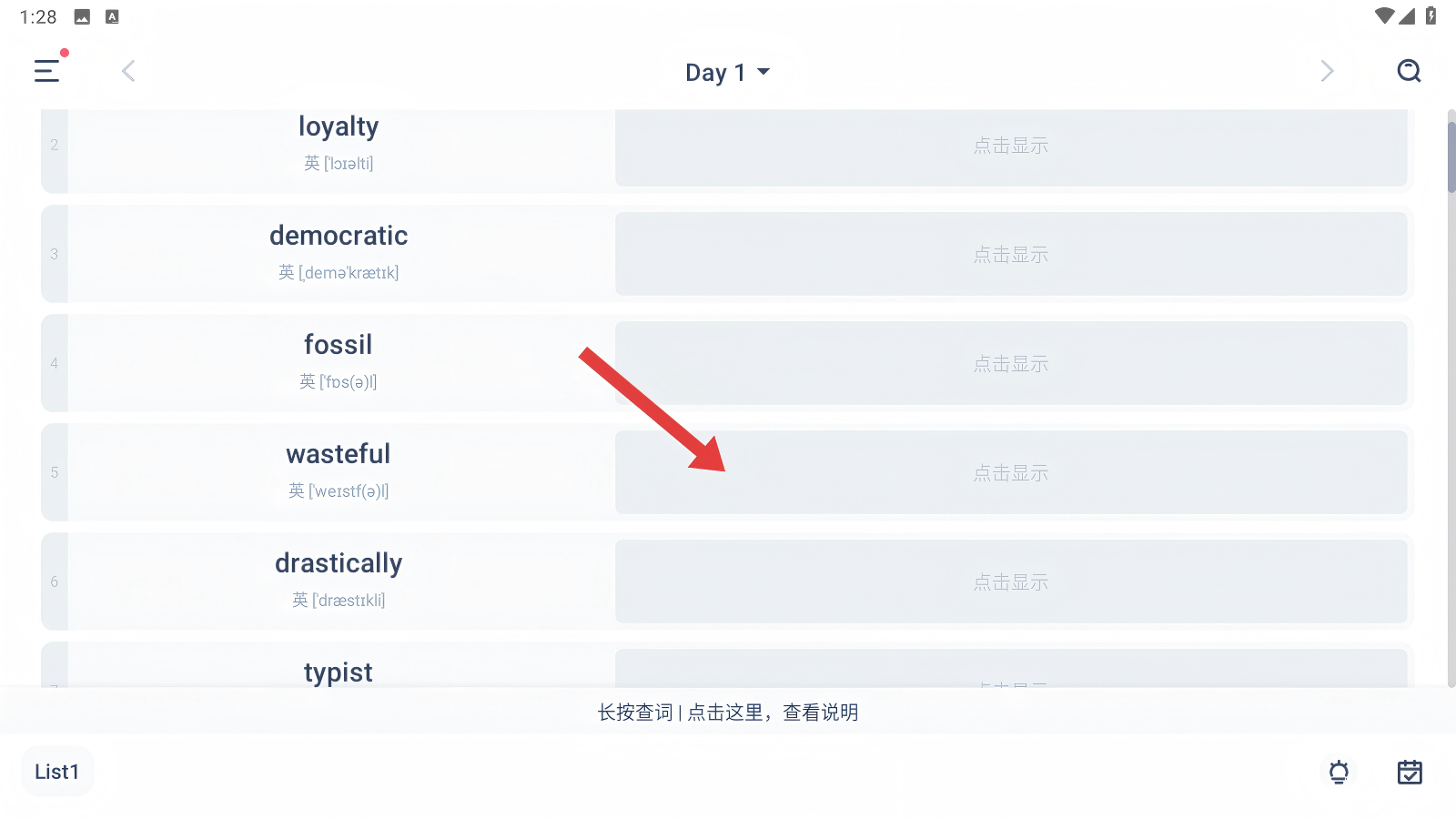
Task: Select the word fossil
Action: [339, 345]
